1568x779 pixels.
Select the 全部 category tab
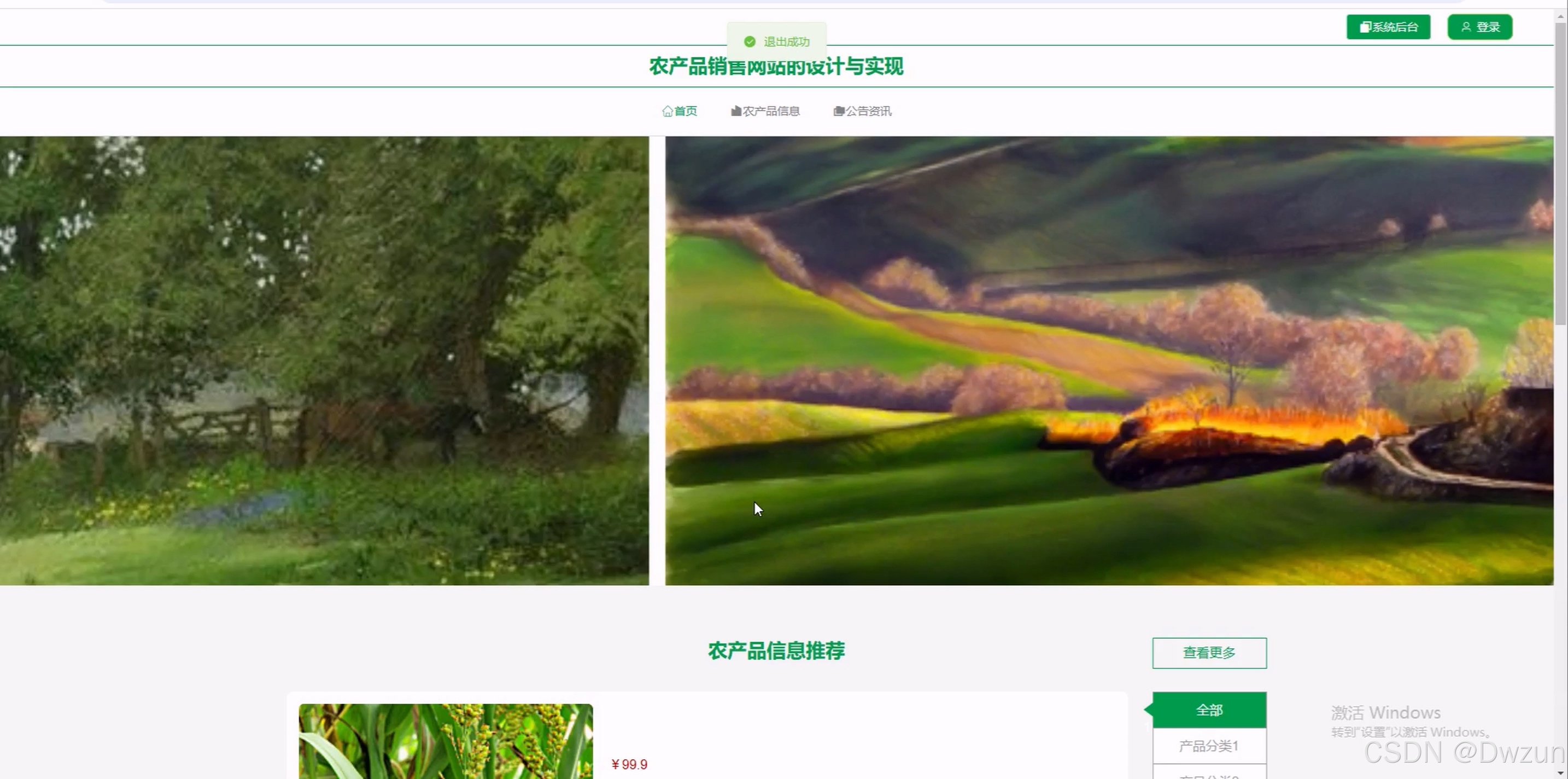click(1209, 710)
